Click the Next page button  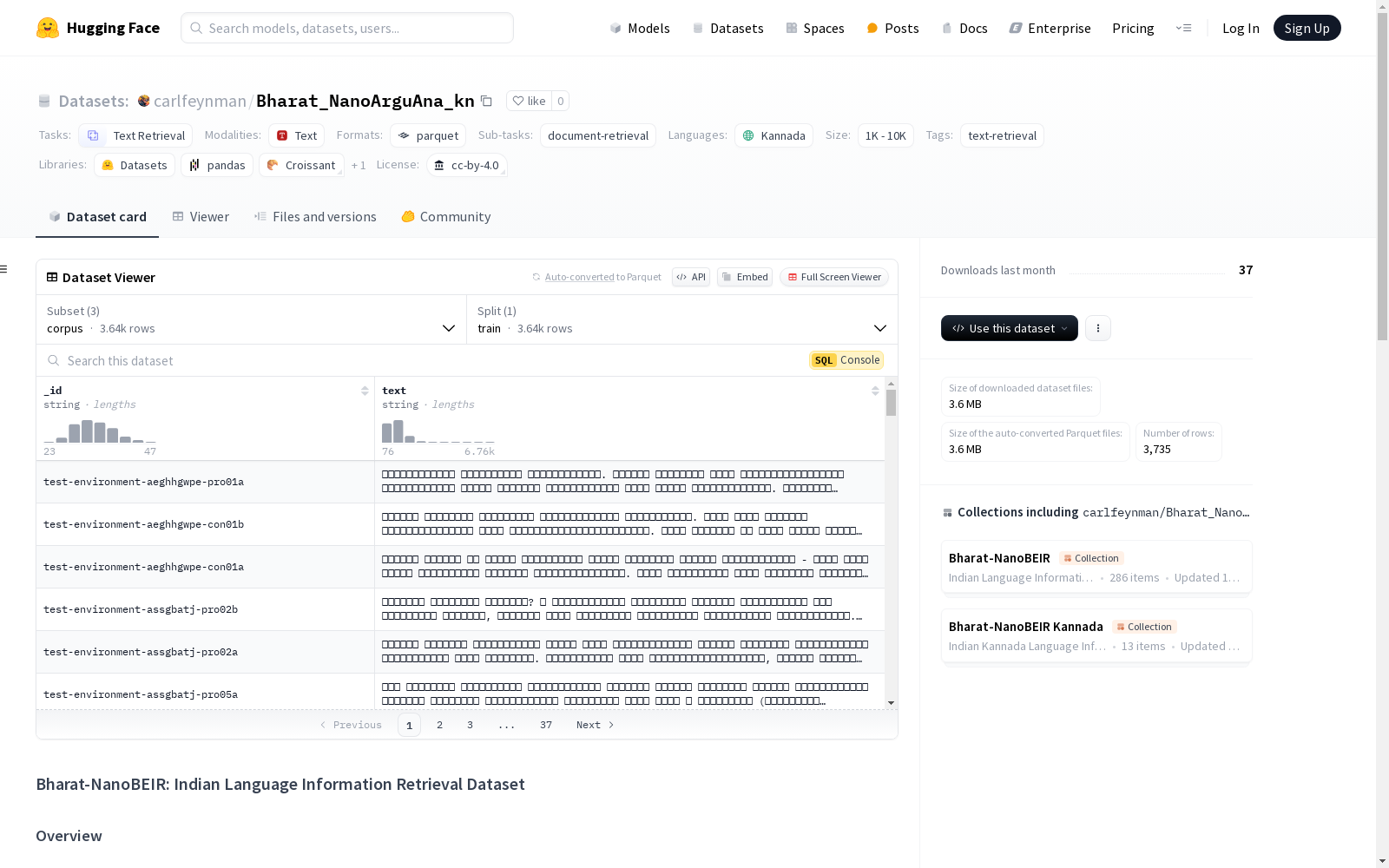click(596, 725)
